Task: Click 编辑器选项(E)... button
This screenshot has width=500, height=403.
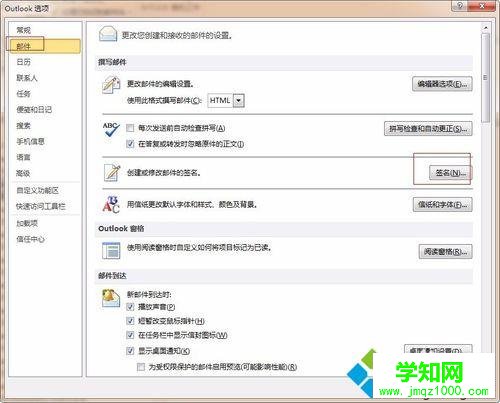Action: tap(442, 84)
